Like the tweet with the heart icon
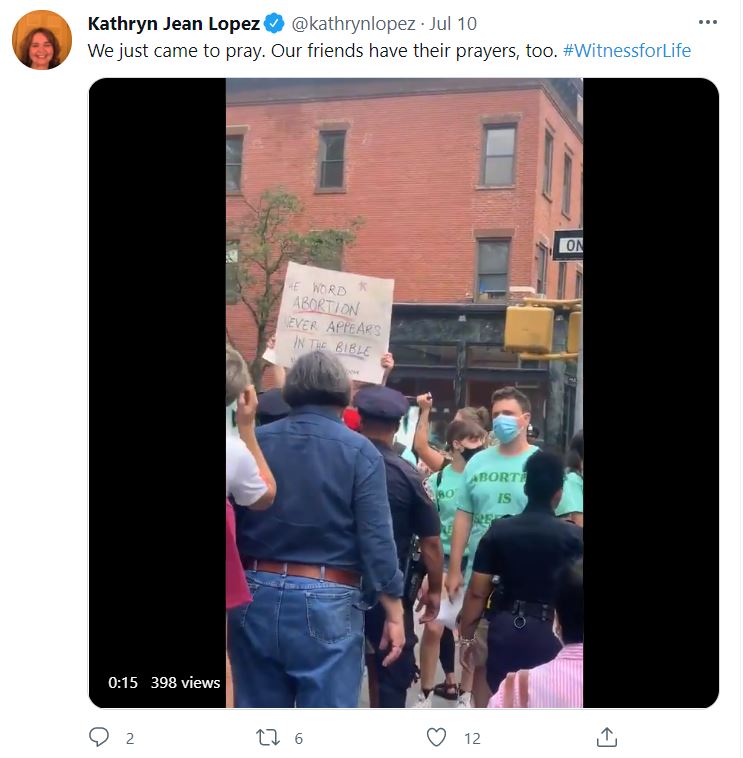The image size is (743, 758). 437,738
